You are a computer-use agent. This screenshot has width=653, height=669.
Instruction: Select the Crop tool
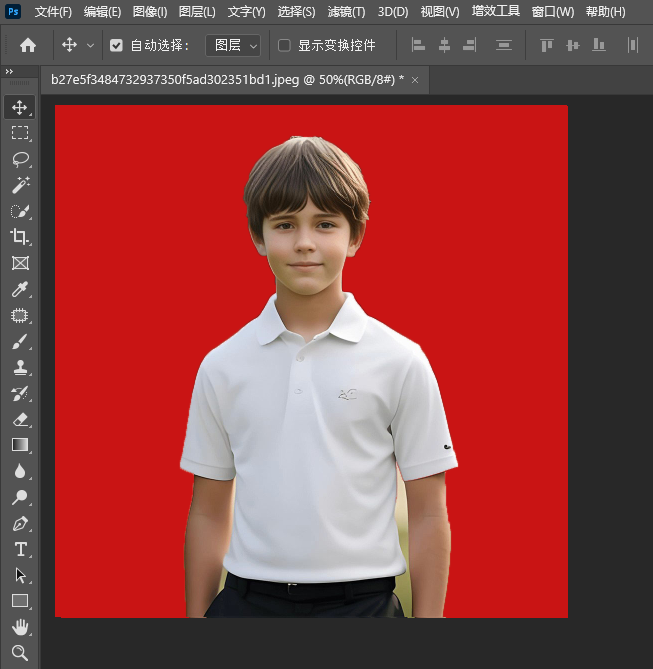(x=20, y=237)
